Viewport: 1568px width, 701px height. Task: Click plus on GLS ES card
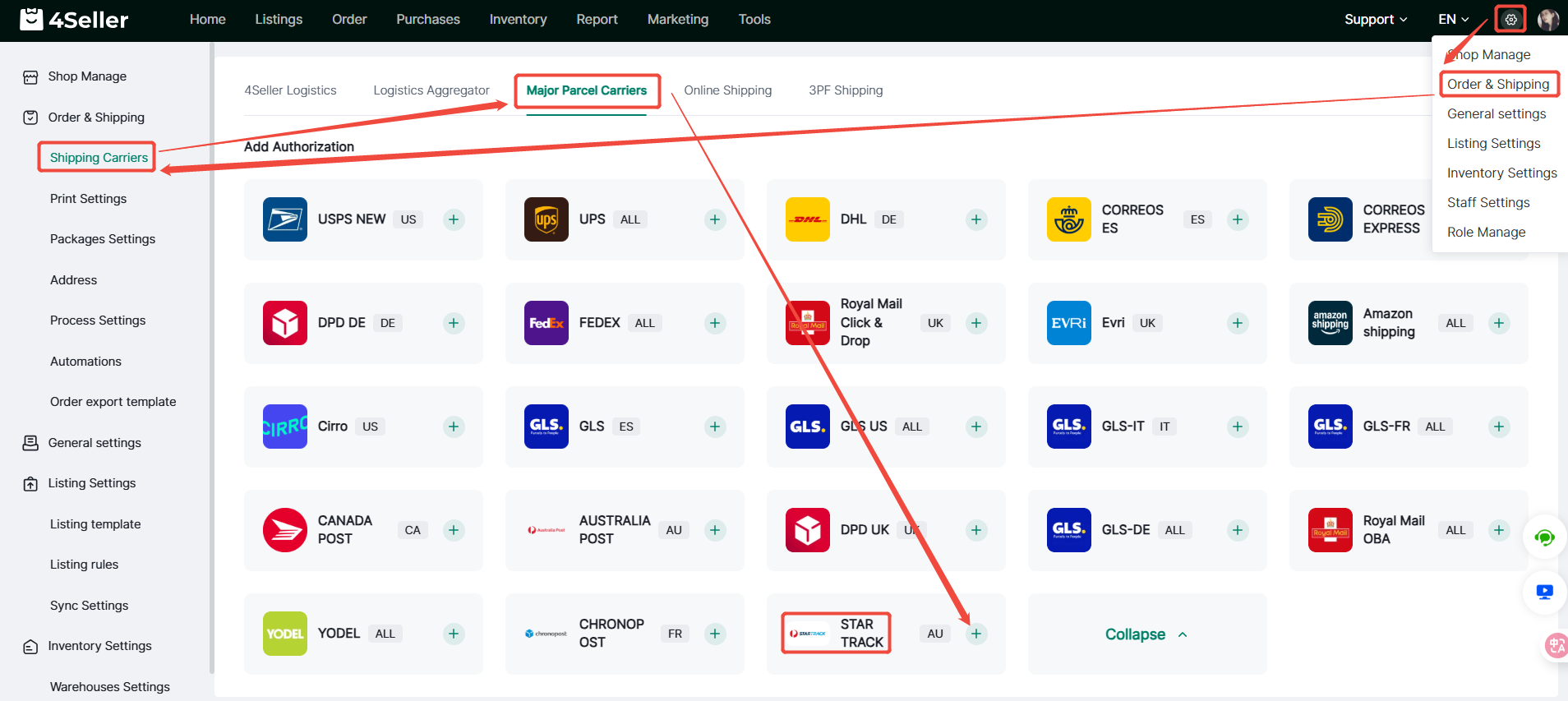[x=715, y=427]
